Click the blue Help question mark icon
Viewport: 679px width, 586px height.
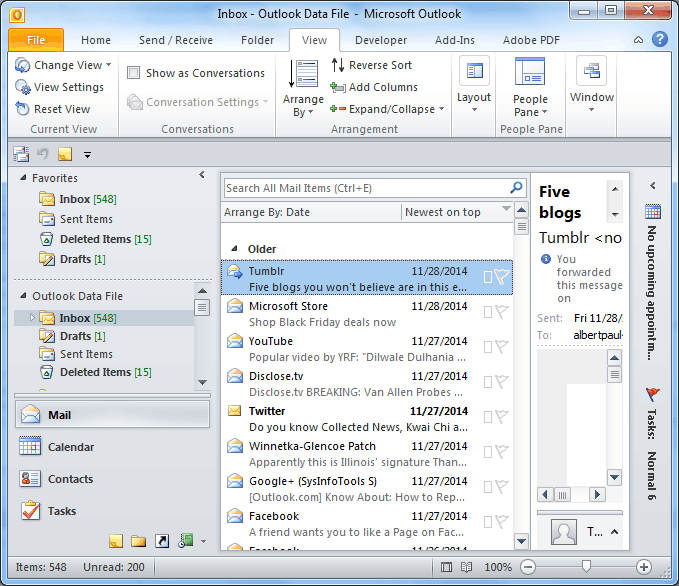660,39
